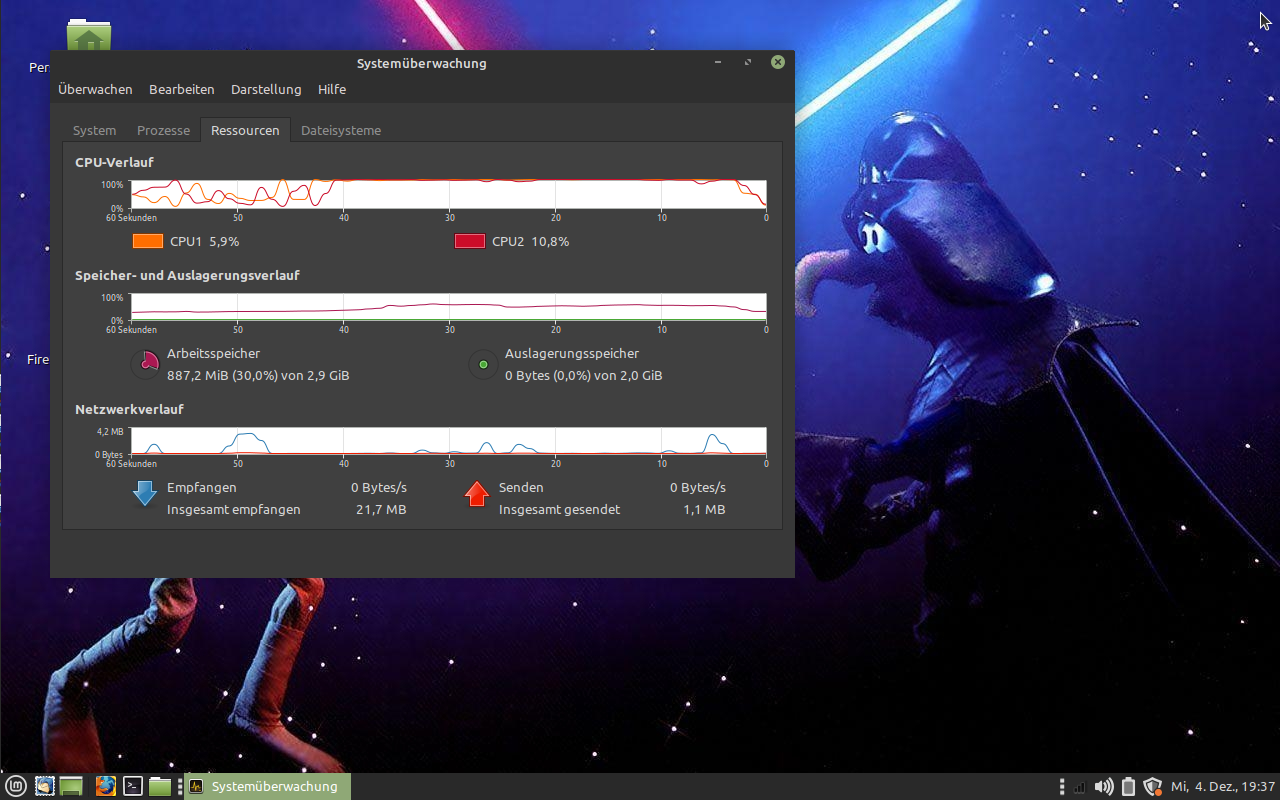
Task: Click the green show desktop panel icon
Action: pyautogui.click(x=71, y=786)
